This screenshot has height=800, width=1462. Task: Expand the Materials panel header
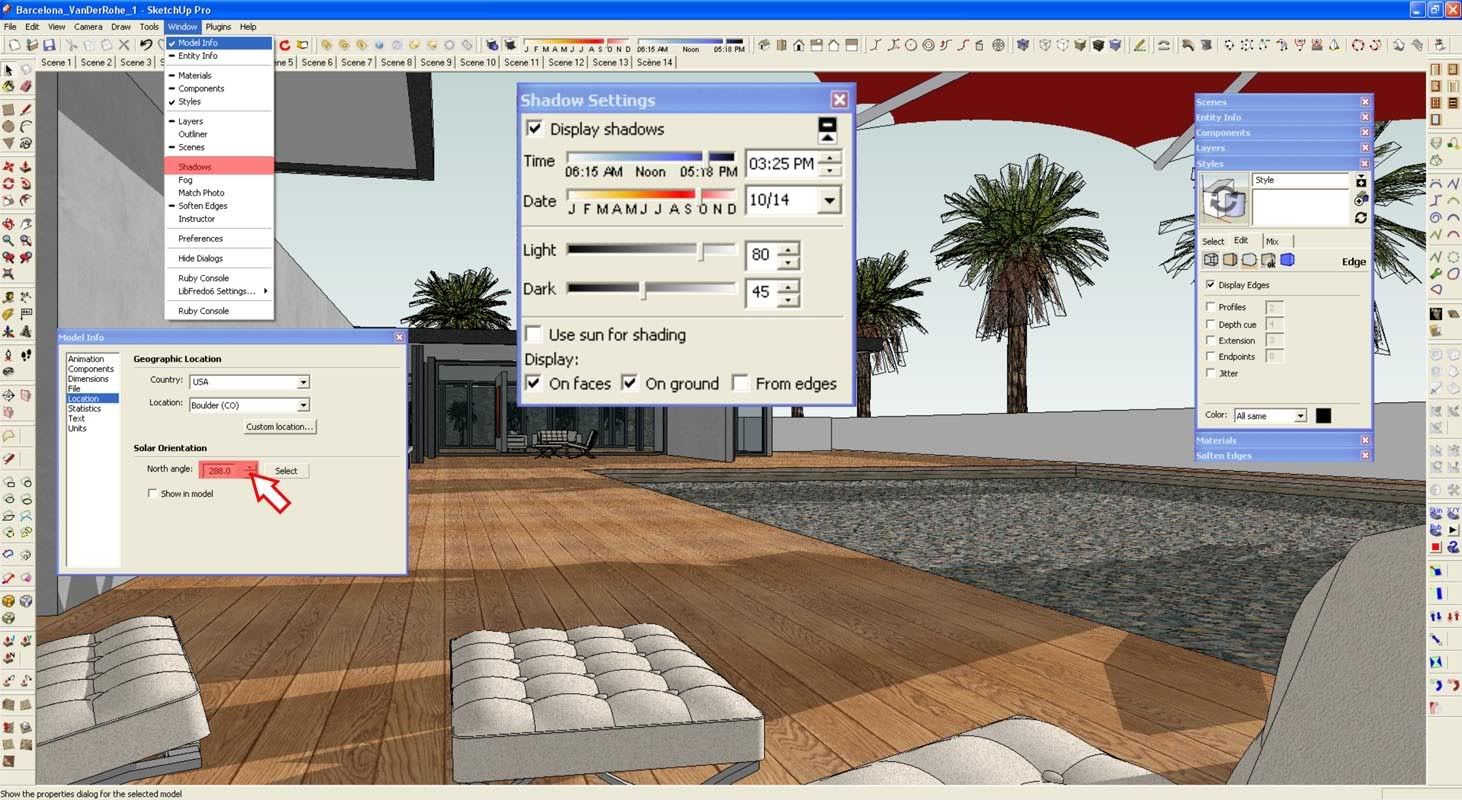1283,440
